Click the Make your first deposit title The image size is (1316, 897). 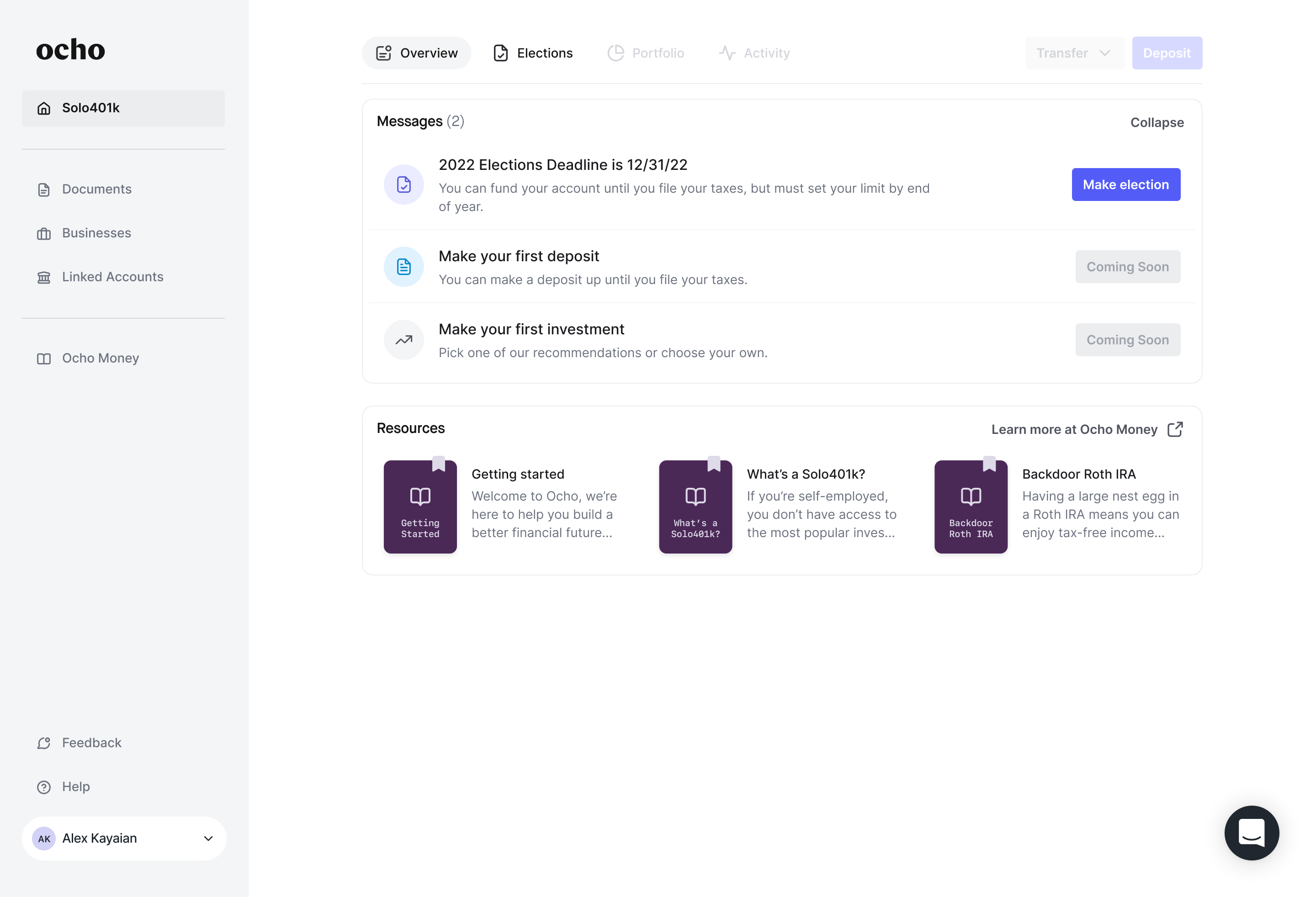coord(519,256)
